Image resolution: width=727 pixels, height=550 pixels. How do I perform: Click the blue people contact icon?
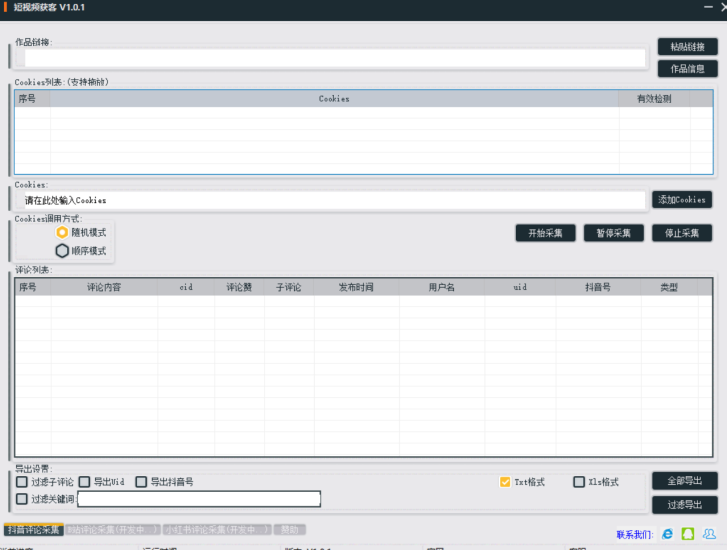[x=709, y=534]
